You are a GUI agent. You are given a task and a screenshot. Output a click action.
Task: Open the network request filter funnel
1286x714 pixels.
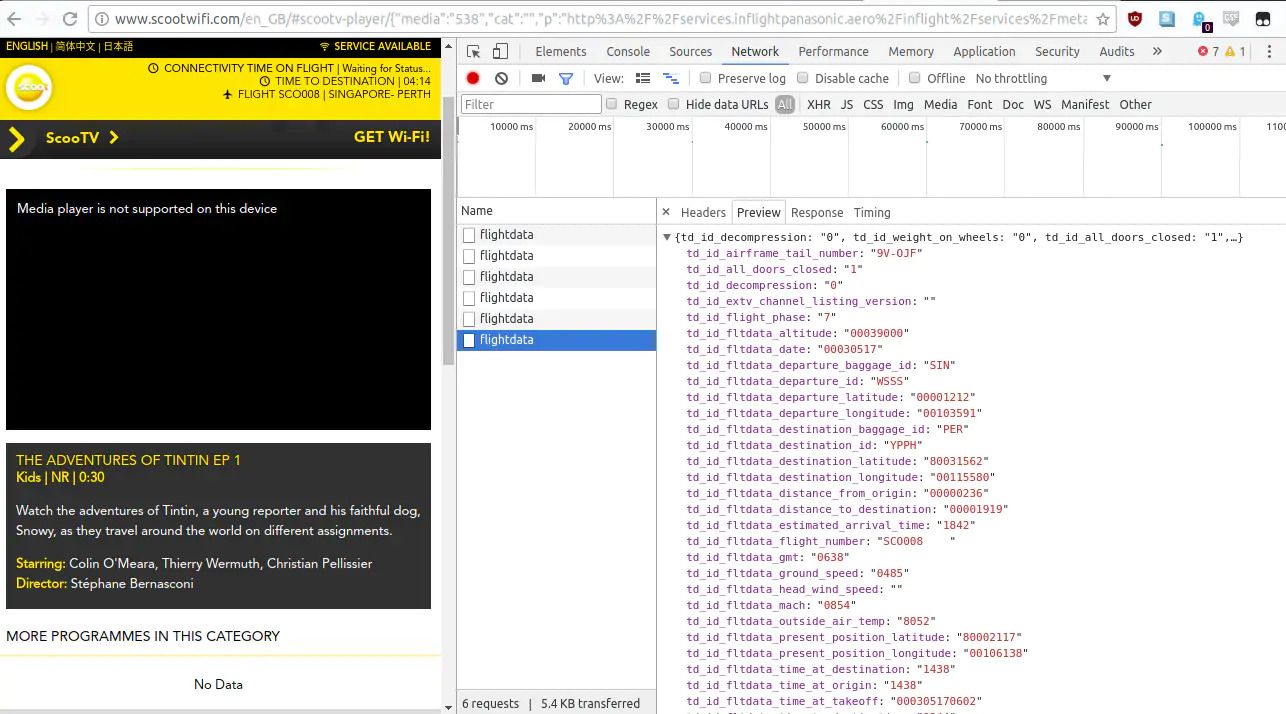tap(566, 78)
